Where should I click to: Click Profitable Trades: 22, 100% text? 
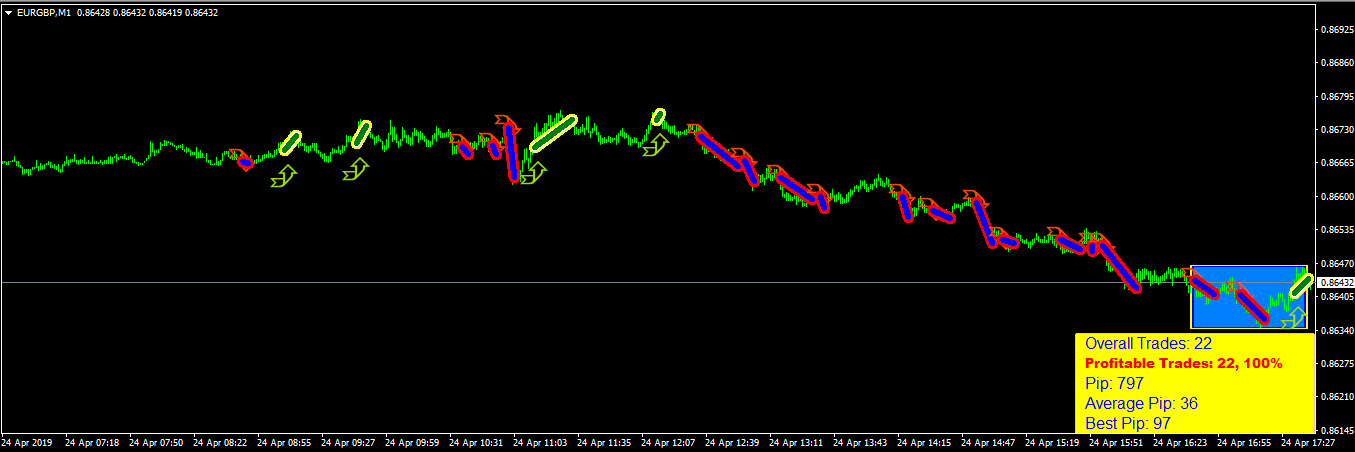coord(1183,363)
